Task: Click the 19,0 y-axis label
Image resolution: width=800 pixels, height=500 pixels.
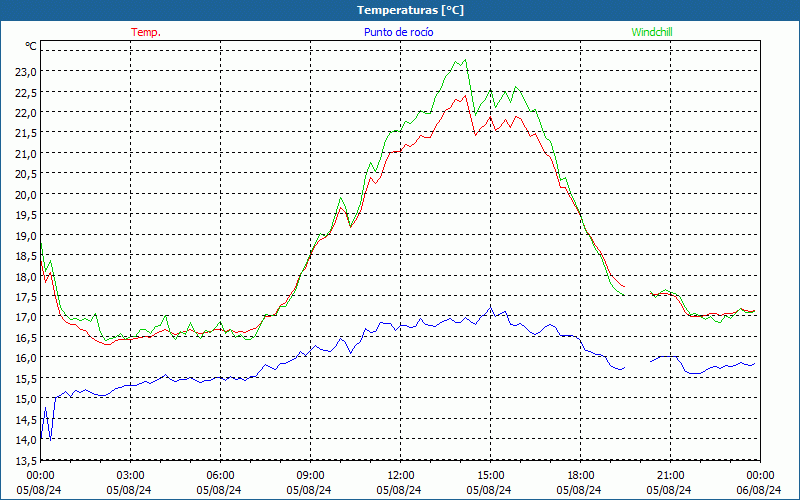Action: (26, 235)
